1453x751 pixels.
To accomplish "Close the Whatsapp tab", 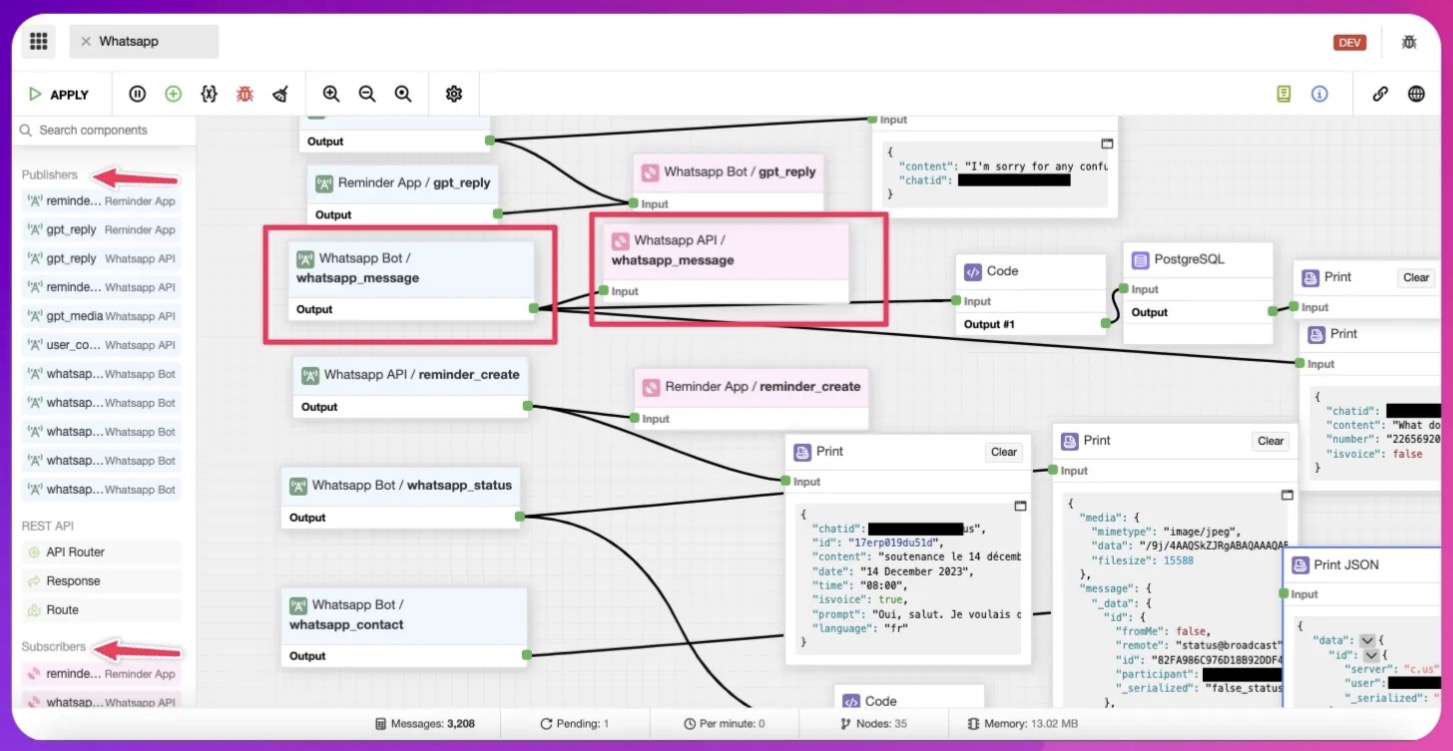I will [86, 42].
